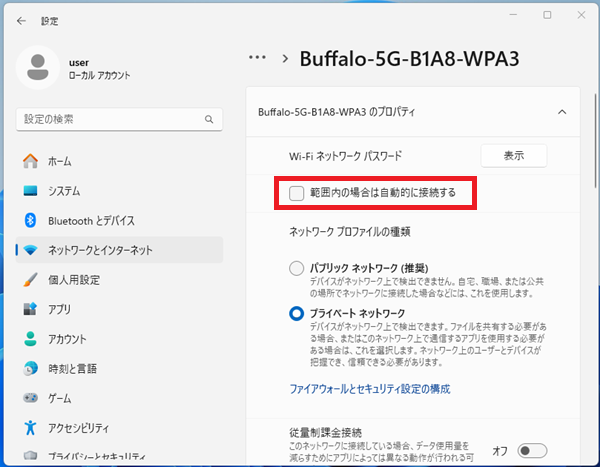Click the アプリ icon in sidebar
The image size is (600, 467).
[x=30, y=309]
